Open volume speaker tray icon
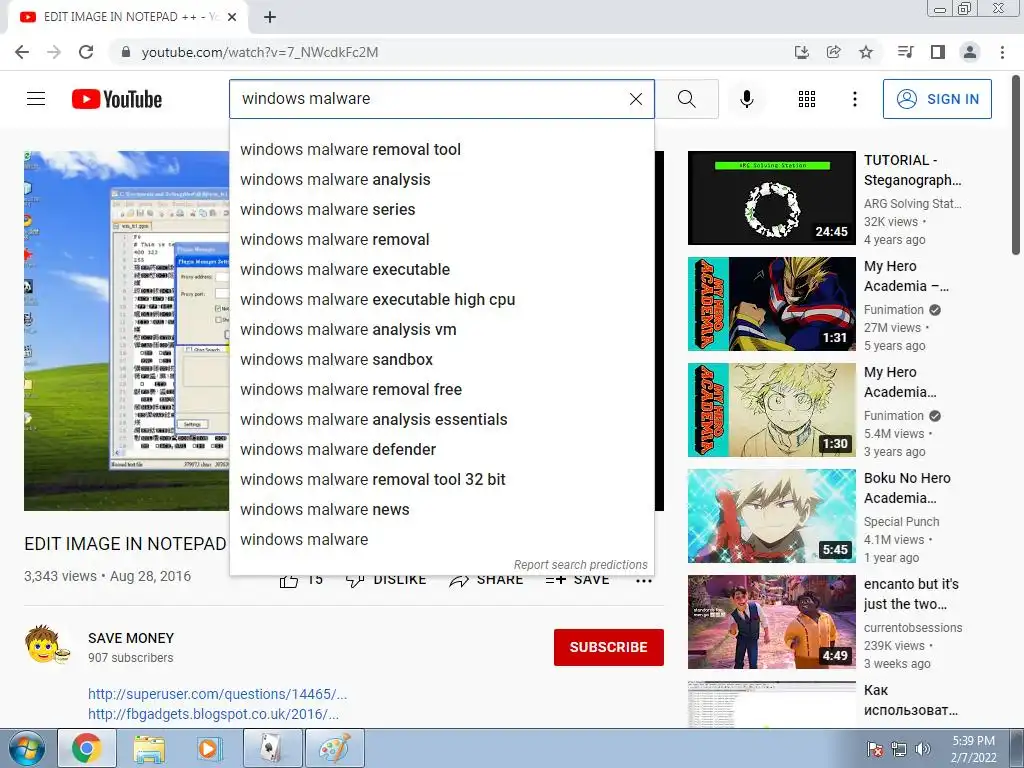This screenshot has height=768, width=1024. (x=923, y=749)
